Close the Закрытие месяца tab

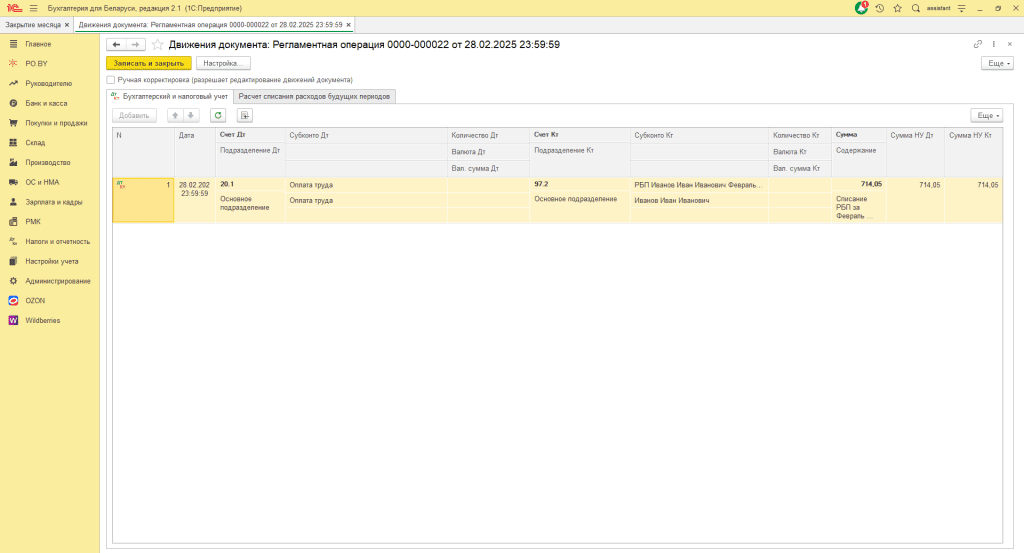[x=69, y=24]
